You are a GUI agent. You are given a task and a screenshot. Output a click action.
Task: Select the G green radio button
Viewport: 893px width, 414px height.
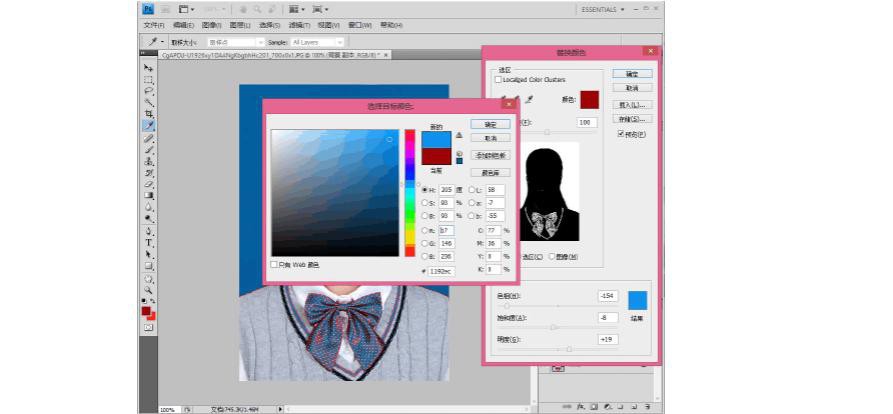[x=424, y=243]
